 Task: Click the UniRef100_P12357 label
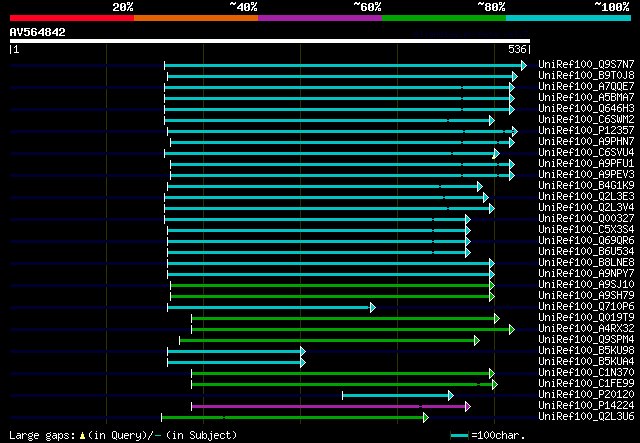(x=586, y=130)
